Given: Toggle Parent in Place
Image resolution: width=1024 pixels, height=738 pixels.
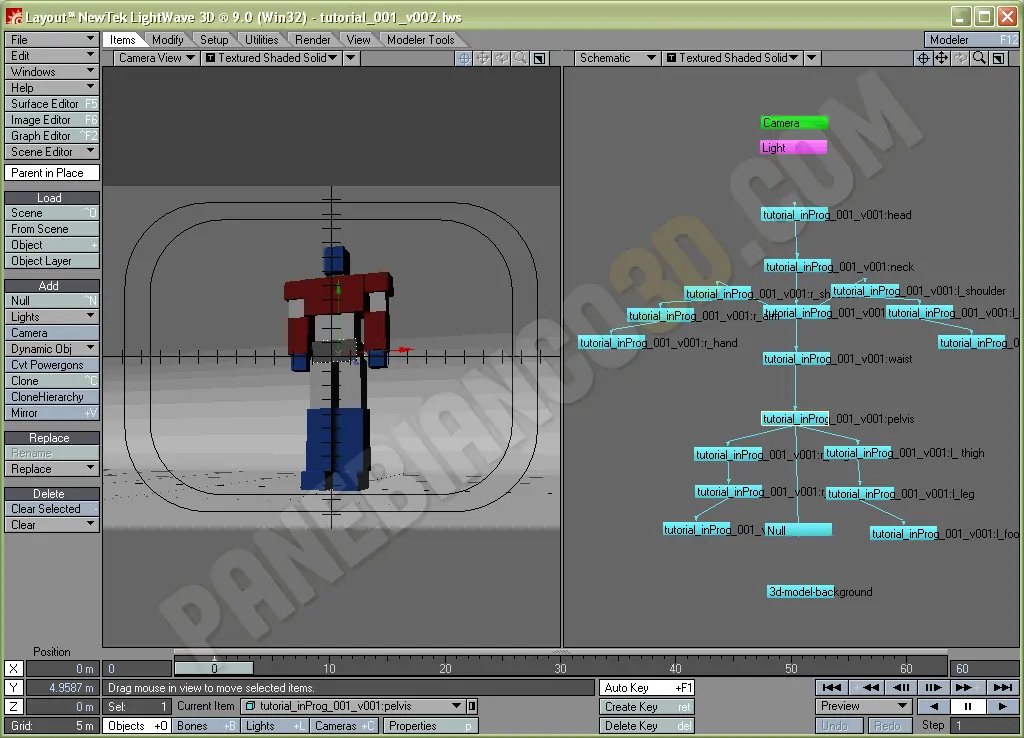Looking at the screenshot, I should [52, 172].
